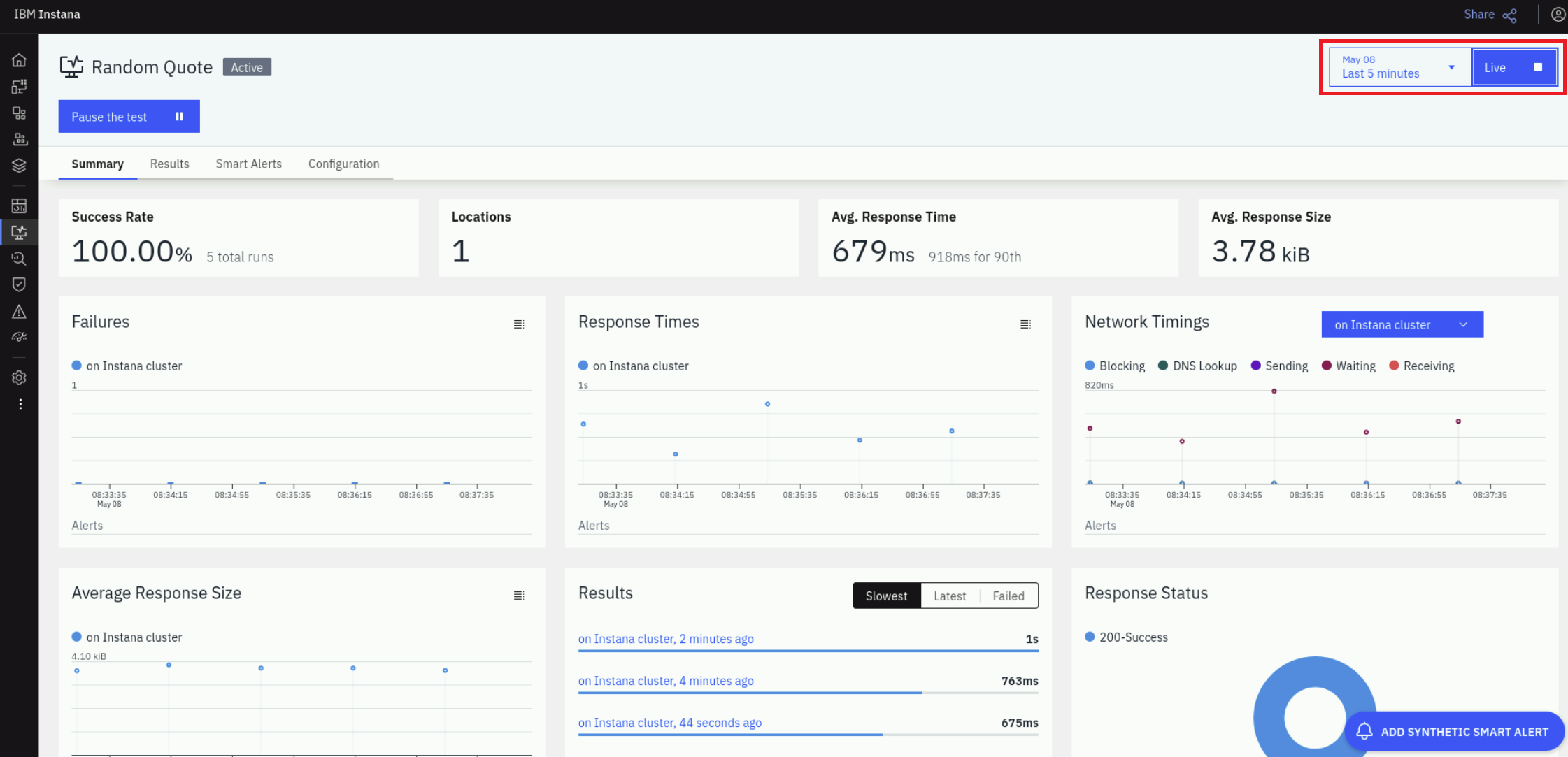Viewport: 1568px width, 757px height.
Task: Select the Latest results filter
Action: click(950, 596)
